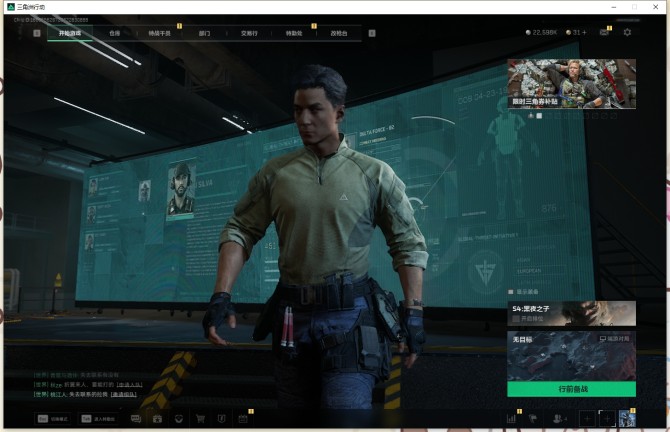The width and height of the screenshot is (670, 432).
Task: Click the [申请入队] chat link
Action: pos(129,385)
